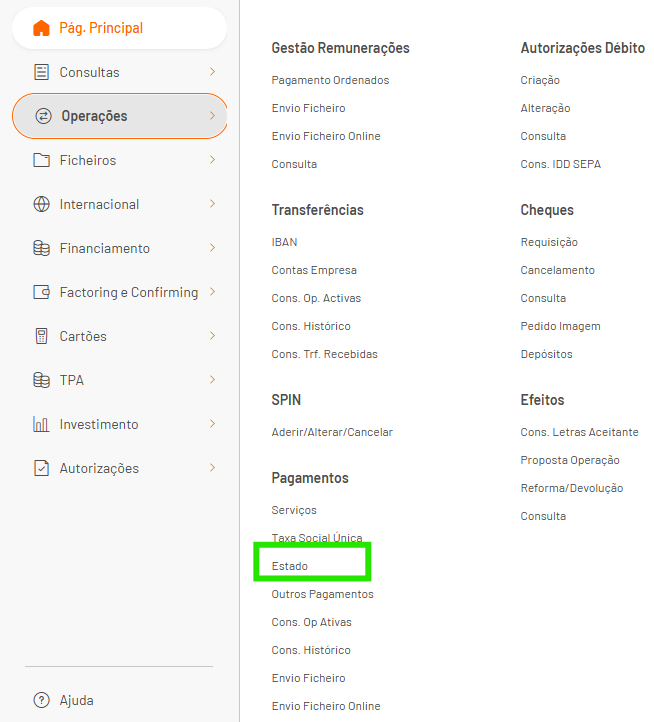Open the Pág. Principal menu item
Viewport: 654px width, 722px height.
(101, 28)
